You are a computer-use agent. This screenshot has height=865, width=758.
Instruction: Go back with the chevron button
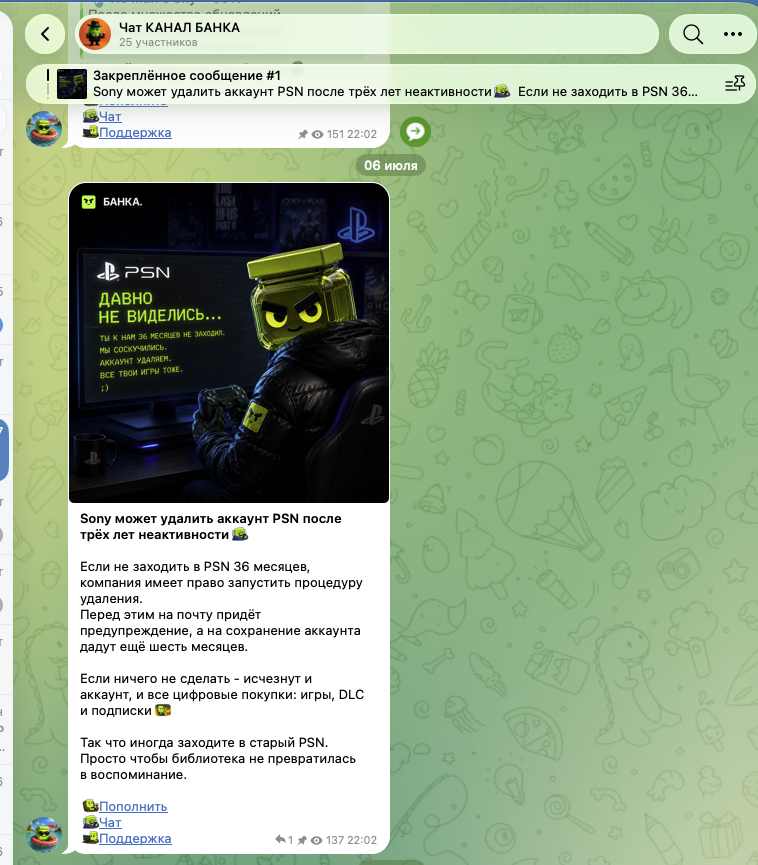tap(45, 34)
